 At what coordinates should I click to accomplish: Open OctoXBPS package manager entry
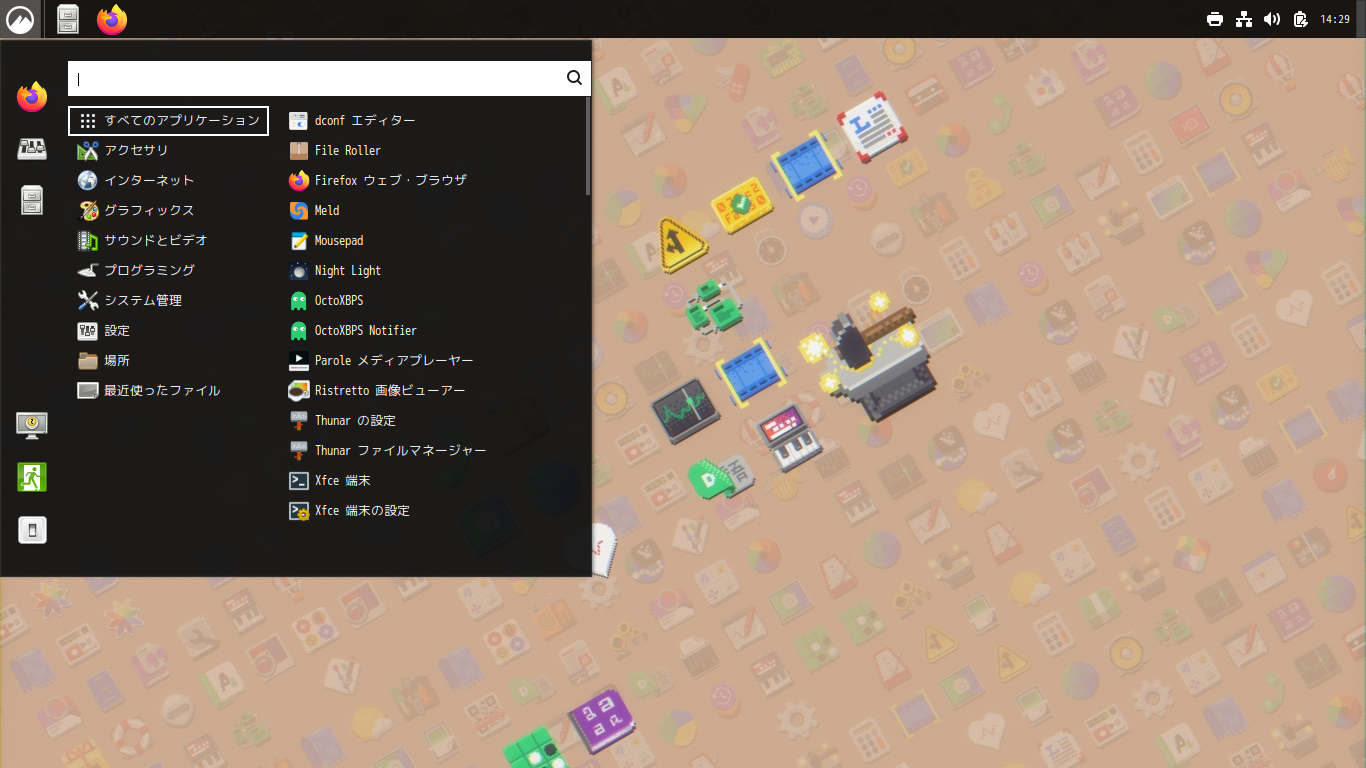pos(432,300)
